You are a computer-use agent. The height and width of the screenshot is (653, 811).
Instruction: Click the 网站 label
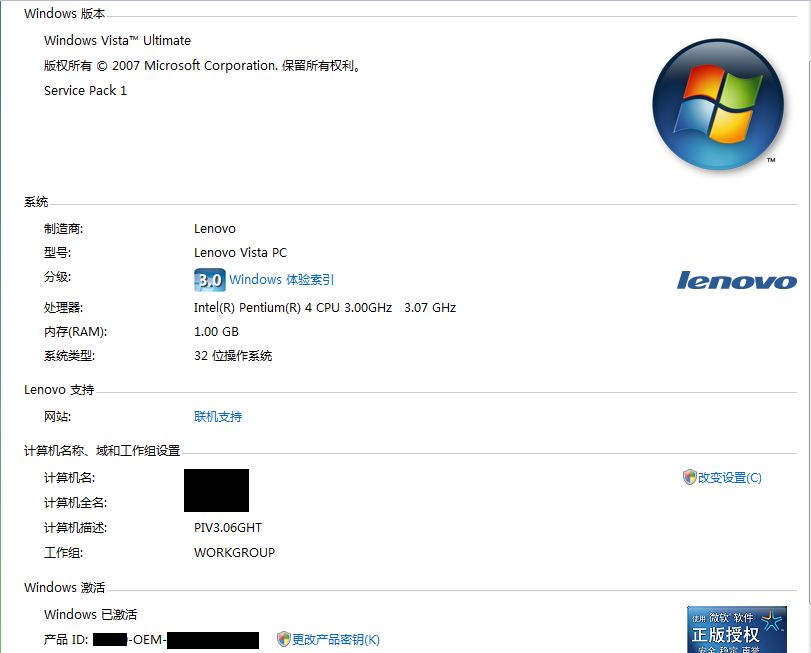point(57,417)
